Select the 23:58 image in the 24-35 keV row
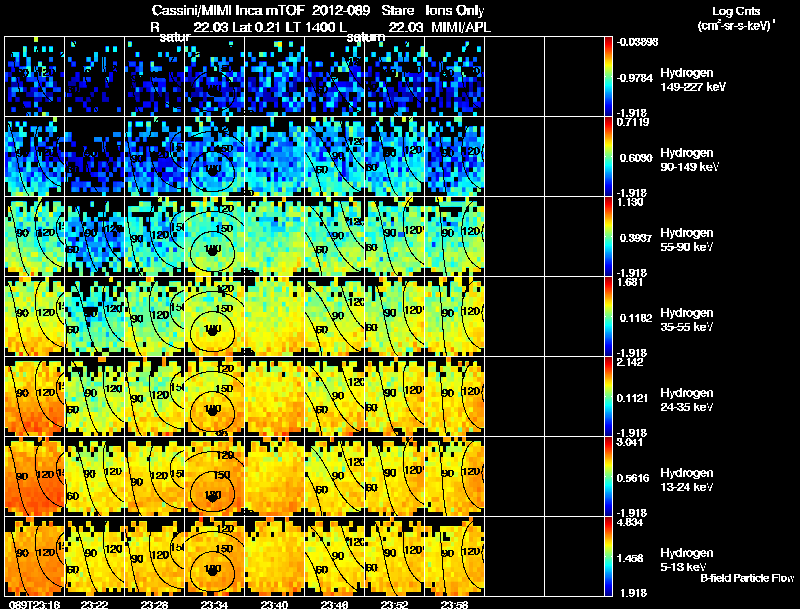The height and width of the screenshot is (609, 800). (x=455, y=396)
